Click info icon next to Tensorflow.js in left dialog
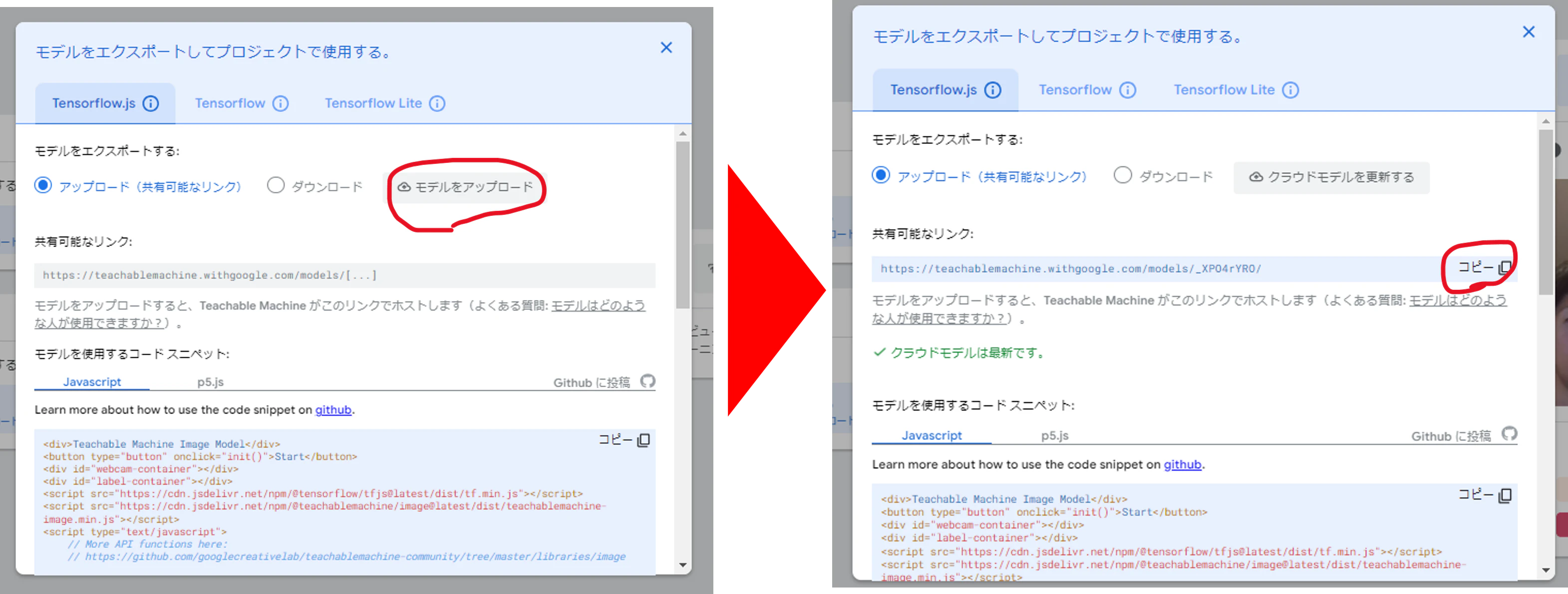The height and width of the screenshot is (594, 1568). pyautogui.click(x=150, y=103)
